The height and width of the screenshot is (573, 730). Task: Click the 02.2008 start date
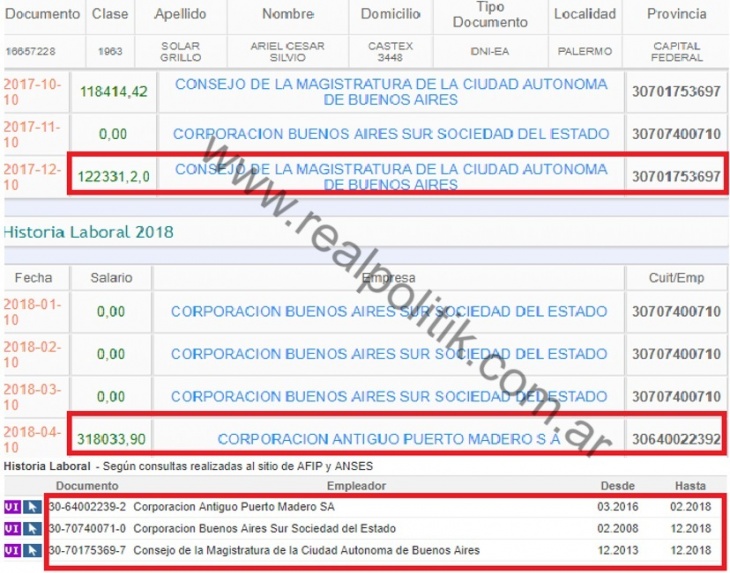[618, 529]
